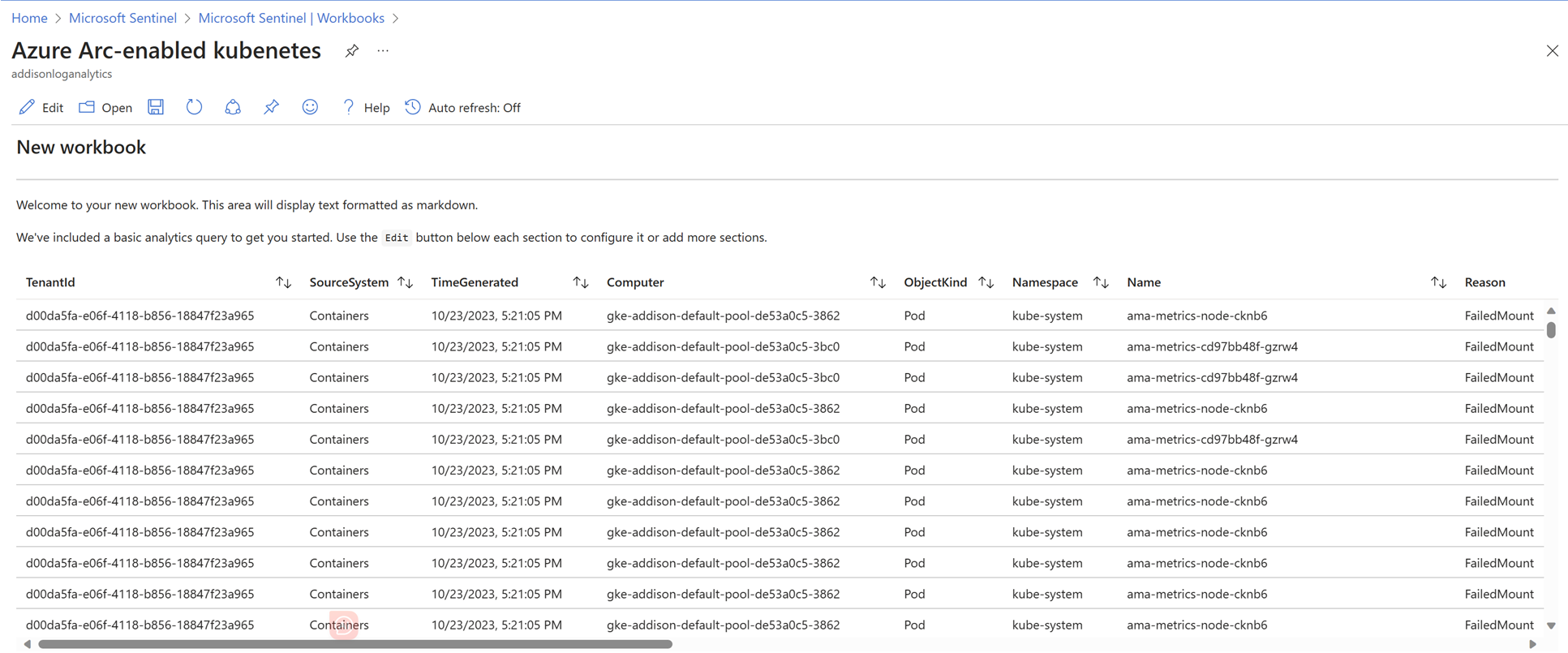The image size is (1568, 653).
Task: Click first row's gke-addison-default-pool-de53a0c5-3862 computer cell
Action: (x=723, y=316)
